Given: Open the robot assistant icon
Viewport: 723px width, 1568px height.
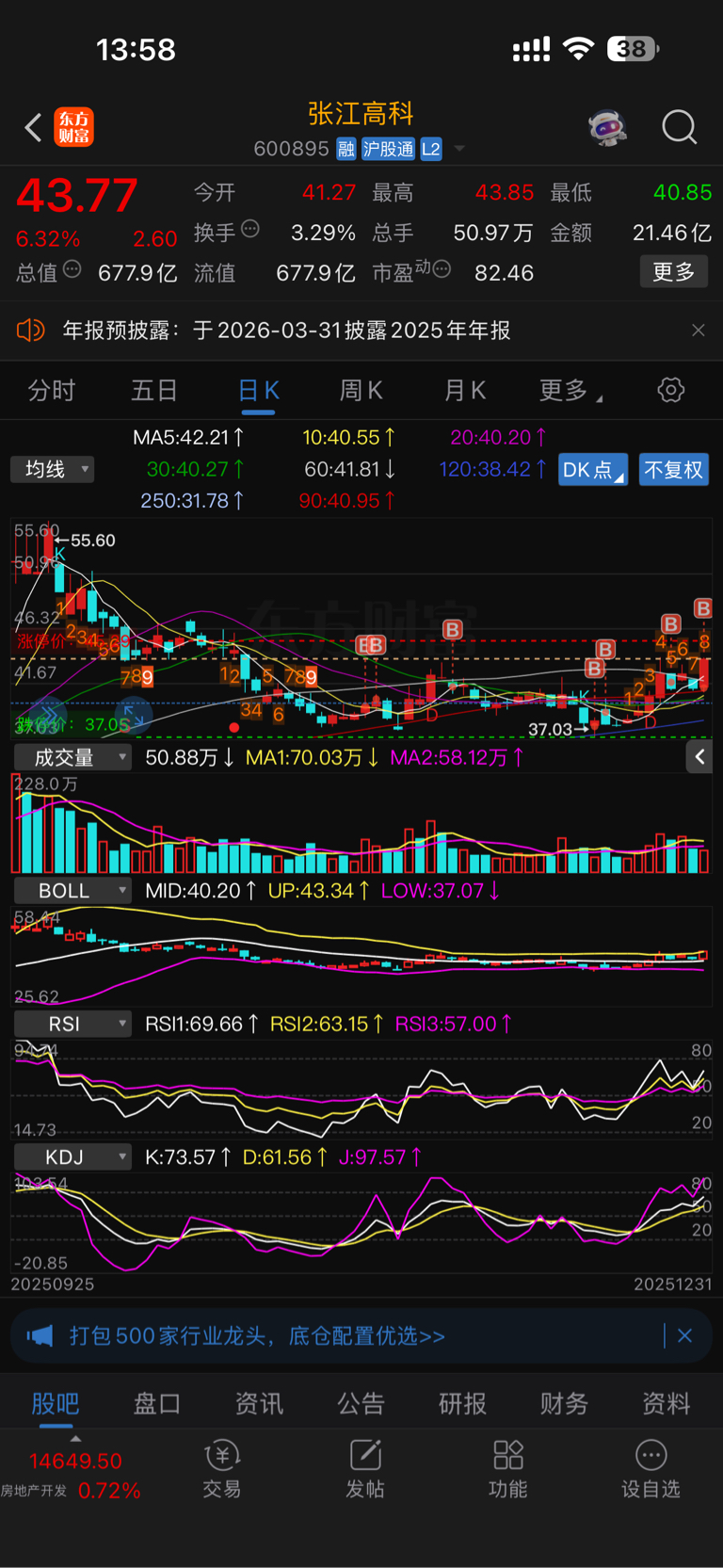Looking at the screenshot, I should click(x=607, y=127).
